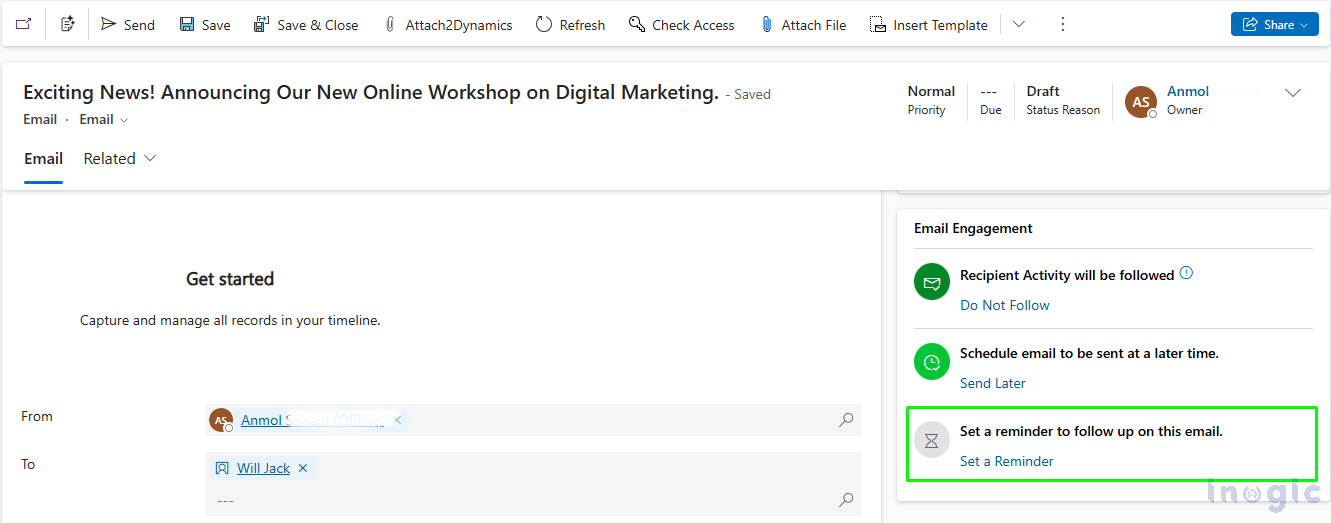
Task: Open the Anmol sender link in From
Action: [312, 420]
